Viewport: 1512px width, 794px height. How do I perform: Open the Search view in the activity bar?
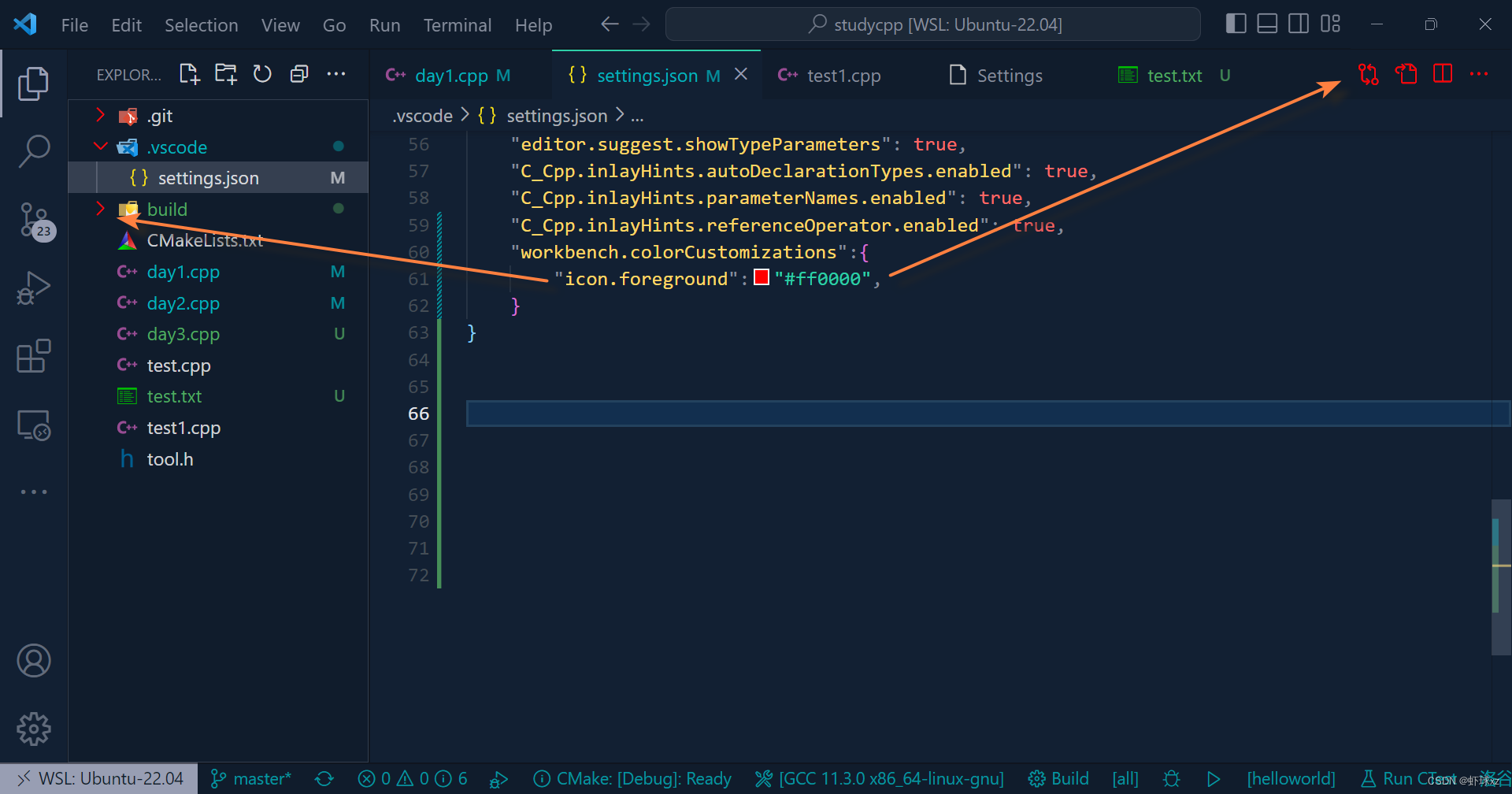(x=33, y=150)
